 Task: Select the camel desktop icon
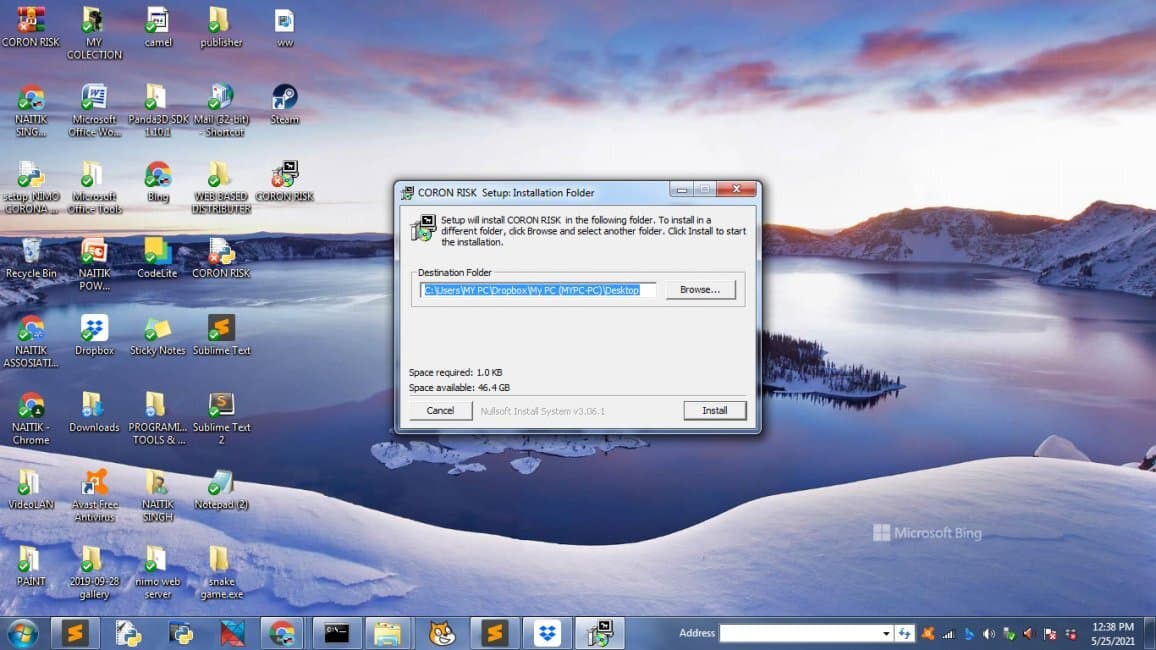pyautogui.click(x=157, y=27)
